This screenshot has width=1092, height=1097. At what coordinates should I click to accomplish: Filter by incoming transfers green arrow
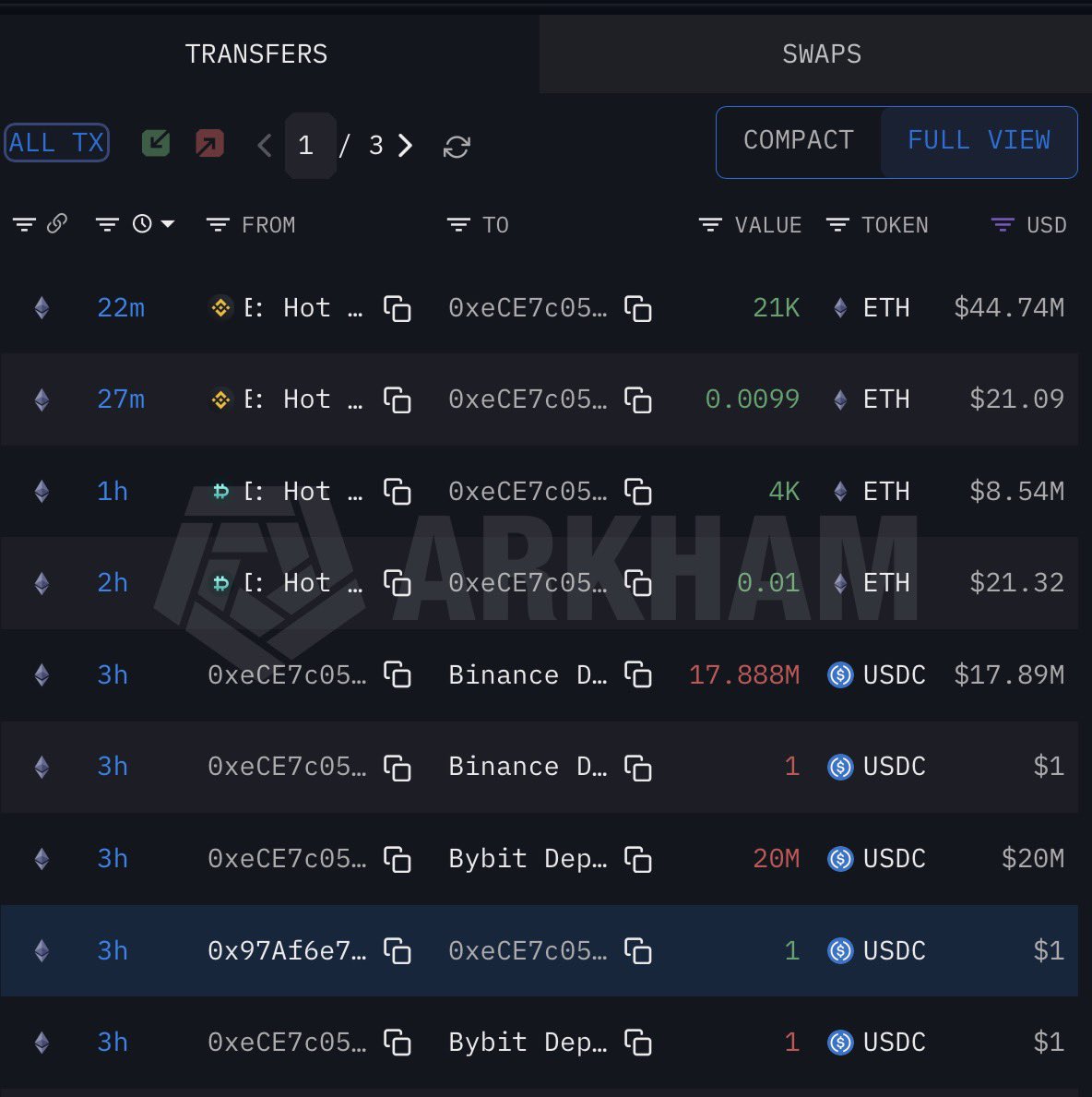(155, 143)
